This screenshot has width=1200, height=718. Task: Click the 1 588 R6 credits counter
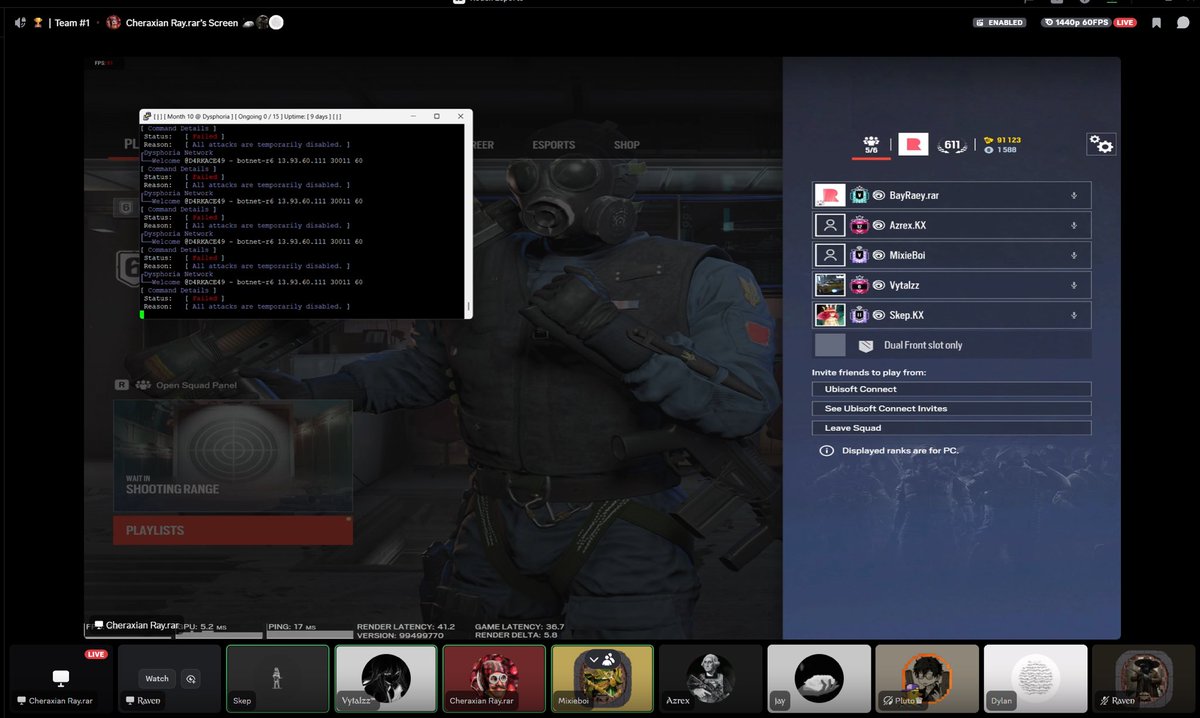[1002, 151]
